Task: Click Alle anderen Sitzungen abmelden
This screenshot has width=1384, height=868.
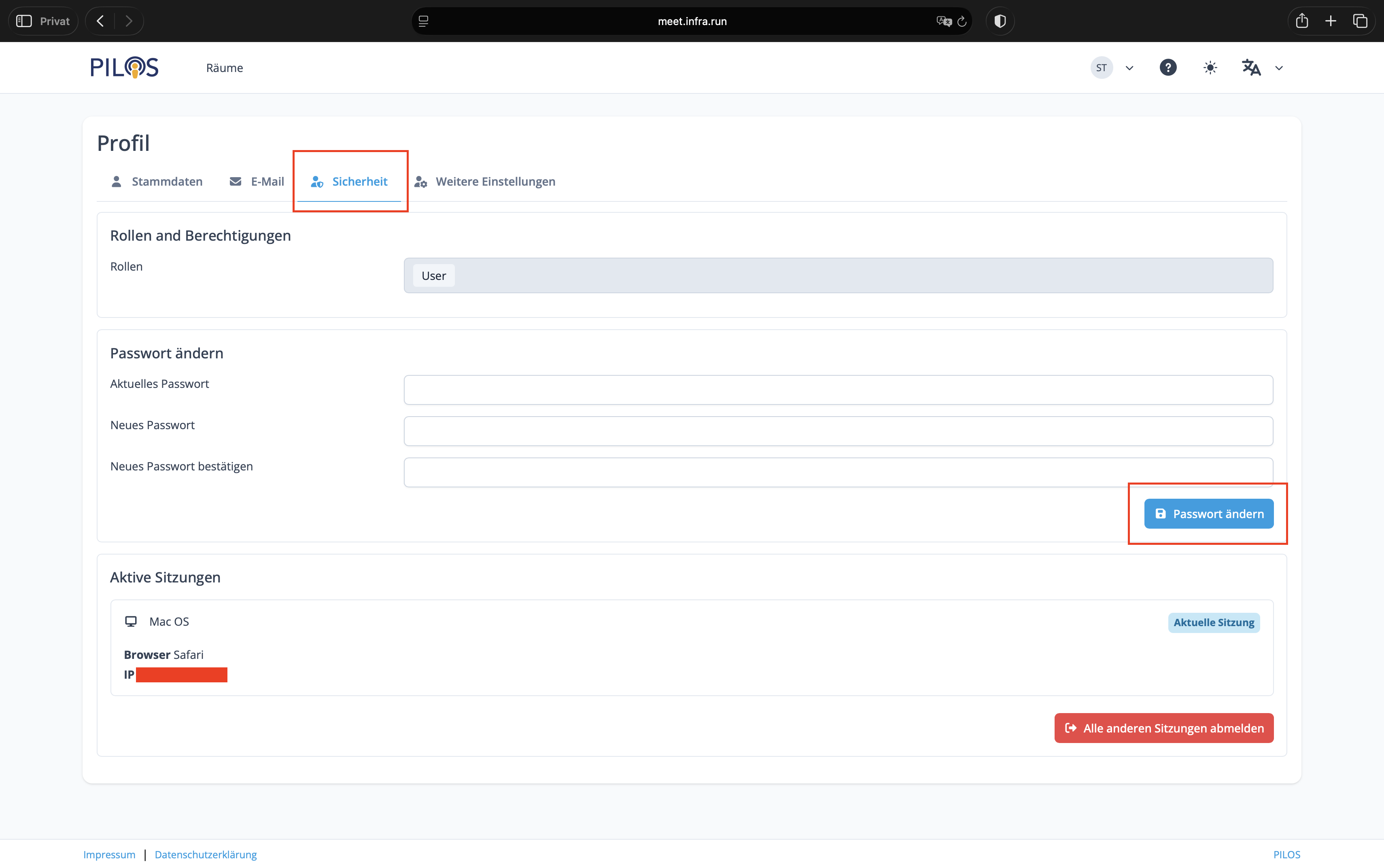Action: click(x=1163, y=728)
